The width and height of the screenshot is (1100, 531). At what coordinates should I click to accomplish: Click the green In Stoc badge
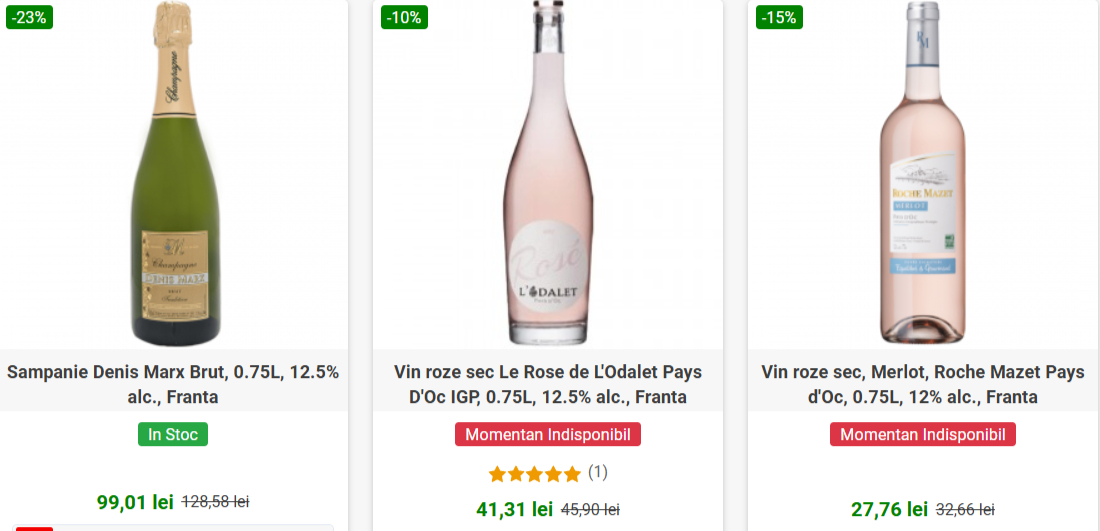point(173,435)
